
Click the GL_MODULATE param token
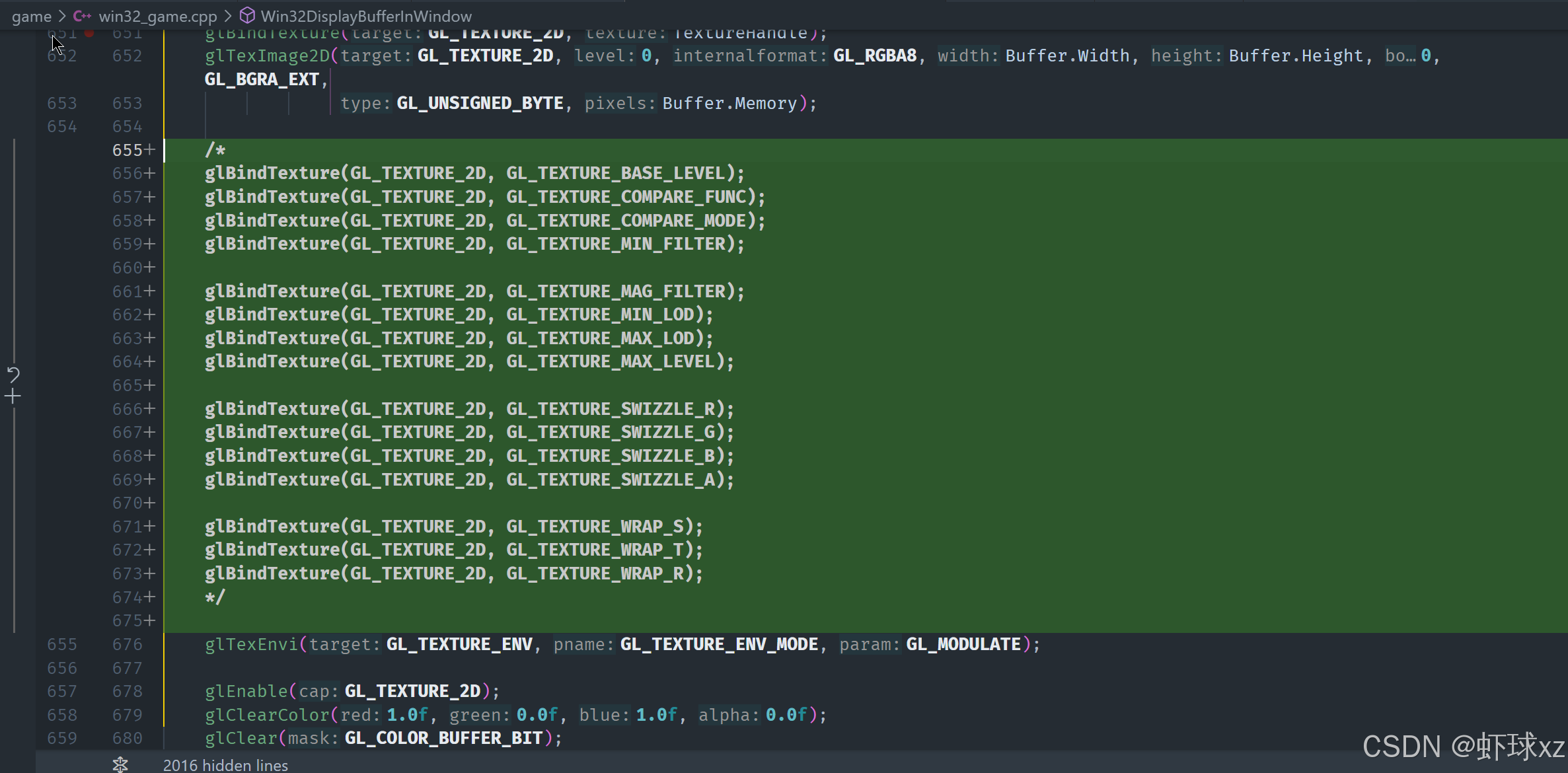963,644
